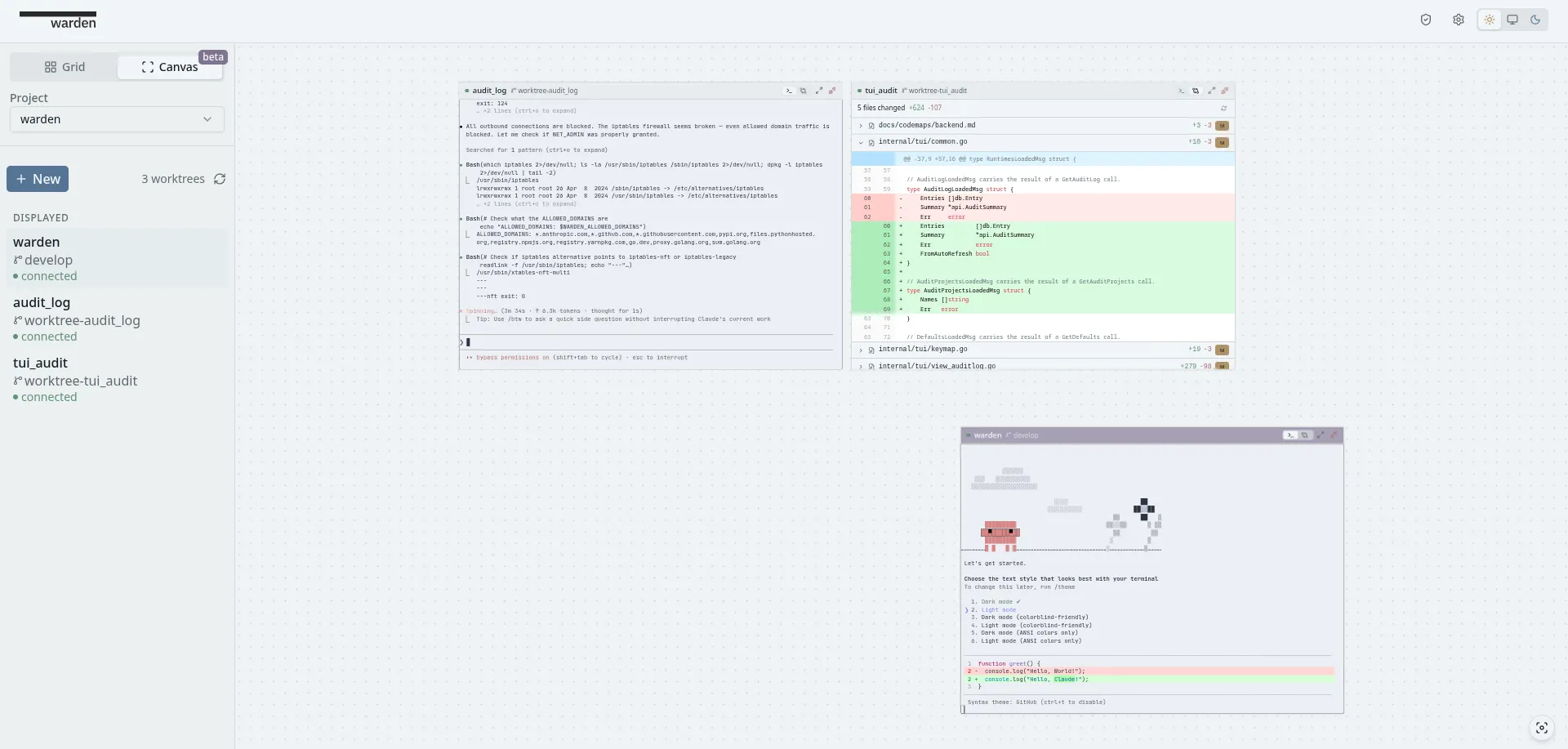This screenshot has width=1568, height=749.
Task: Select the Canvas view tab
Action: [x=170, y=67]
